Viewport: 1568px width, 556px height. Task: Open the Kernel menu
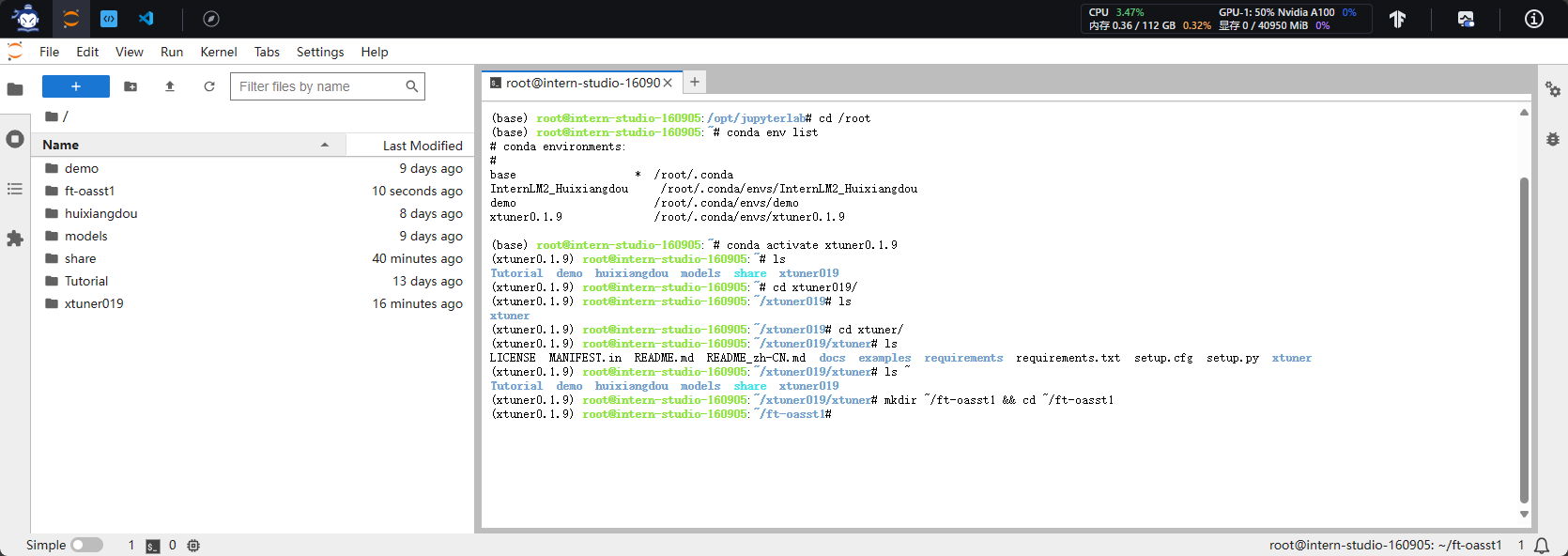[x=218, y=52]
